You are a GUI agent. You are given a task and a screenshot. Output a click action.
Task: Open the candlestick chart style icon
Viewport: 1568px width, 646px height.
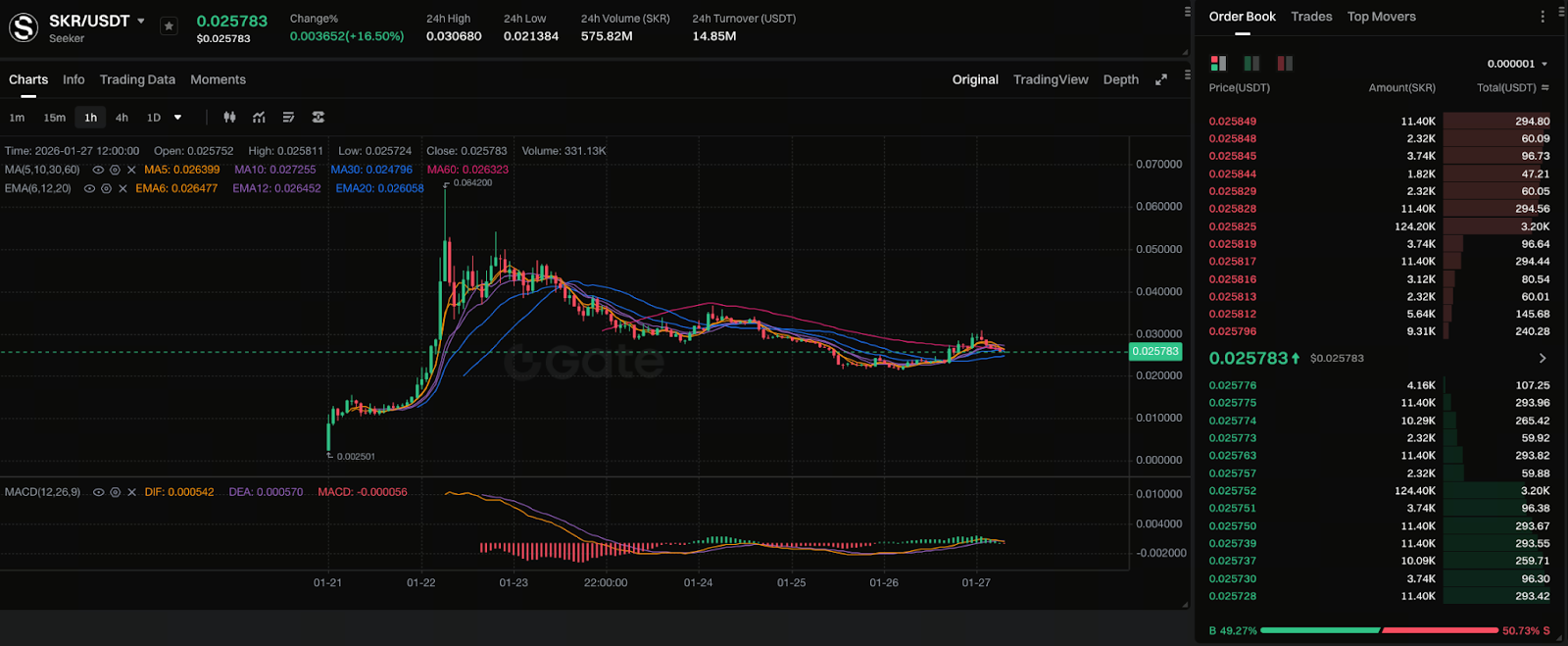coord(229,118)
